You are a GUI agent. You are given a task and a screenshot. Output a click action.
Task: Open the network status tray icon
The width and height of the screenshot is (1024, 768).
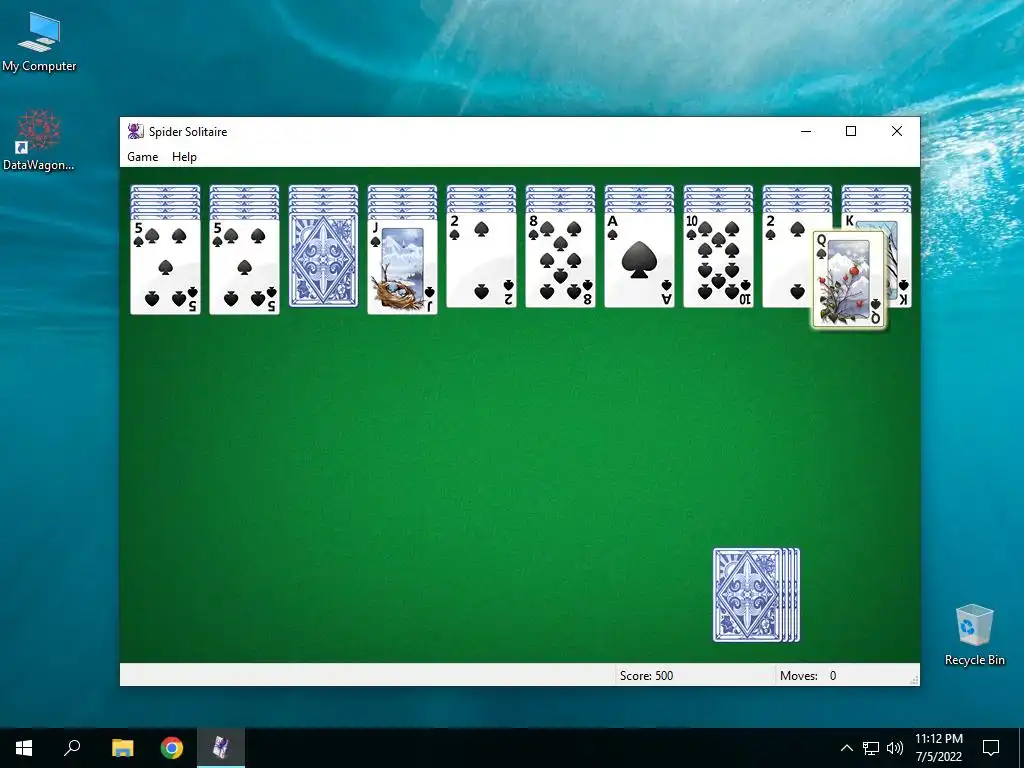(871, 748)
